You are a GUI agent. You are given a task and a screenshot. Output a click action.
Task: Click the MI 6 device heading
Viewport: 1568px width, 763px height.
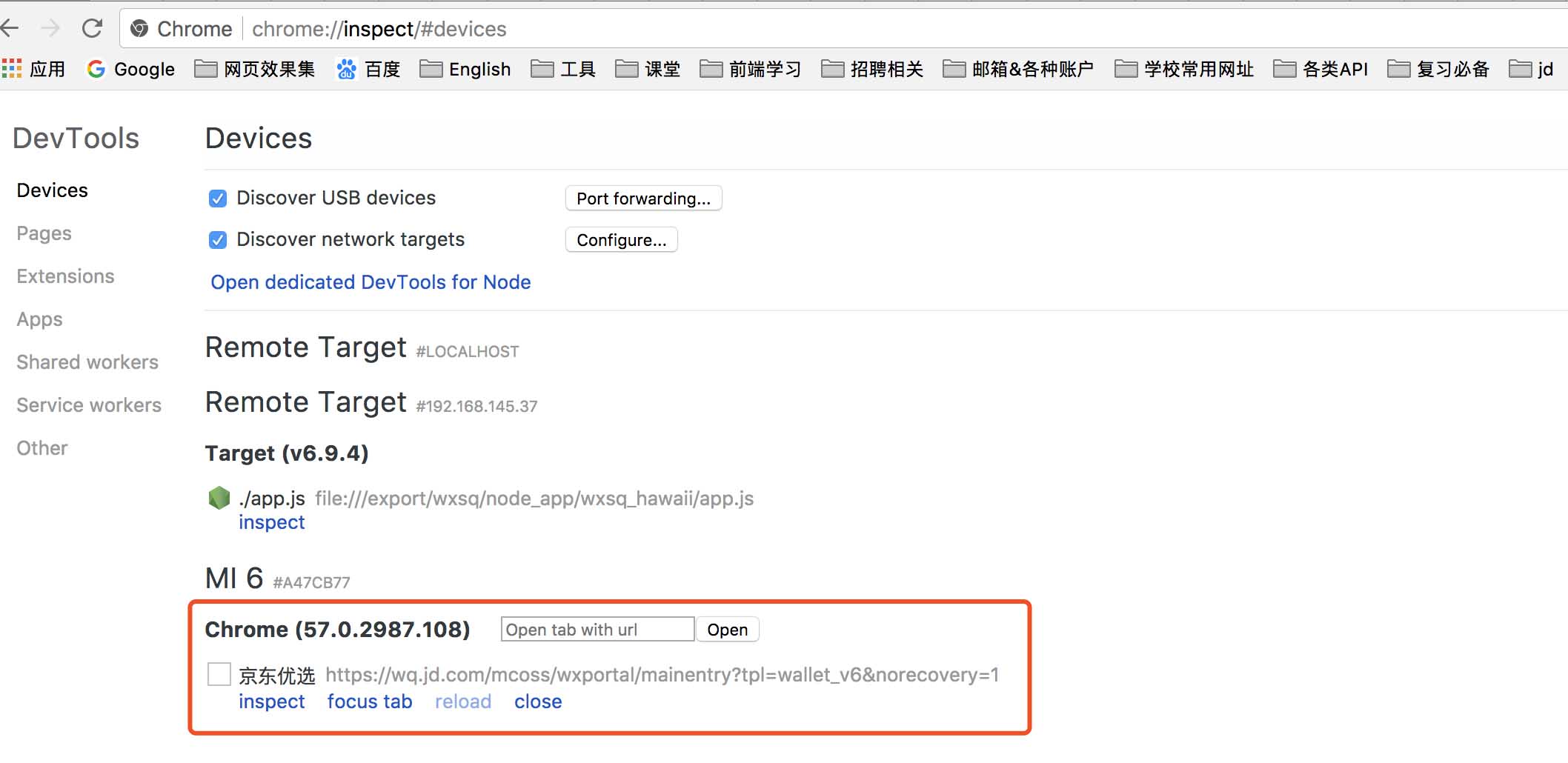coord(234,578)
